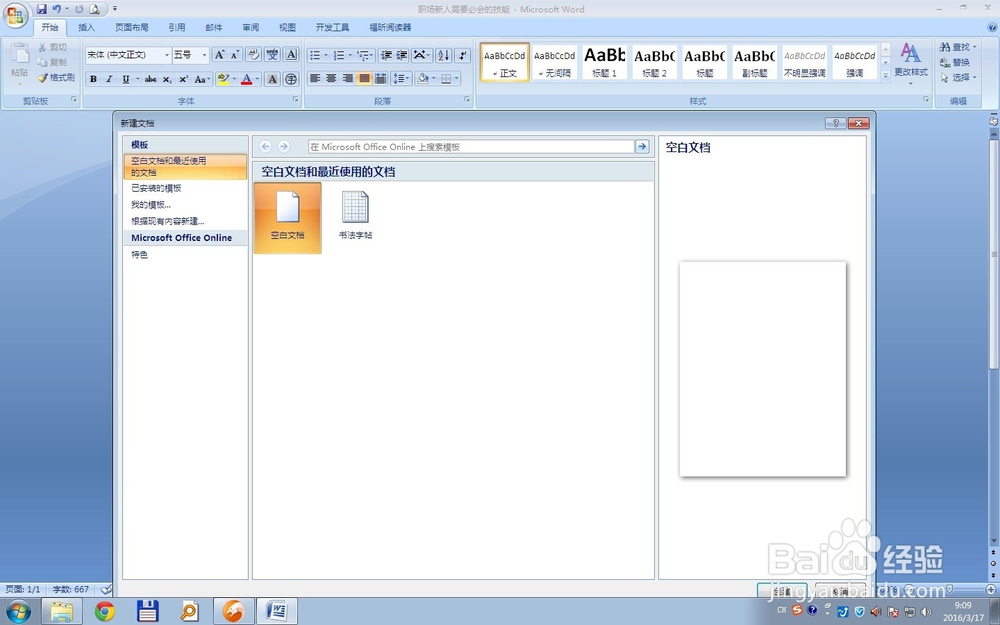Image resolution: width=1000 pixels, height=625 pixels.
Task: Undo using the Quick Access arrow
Action: [x=57, y=9]
